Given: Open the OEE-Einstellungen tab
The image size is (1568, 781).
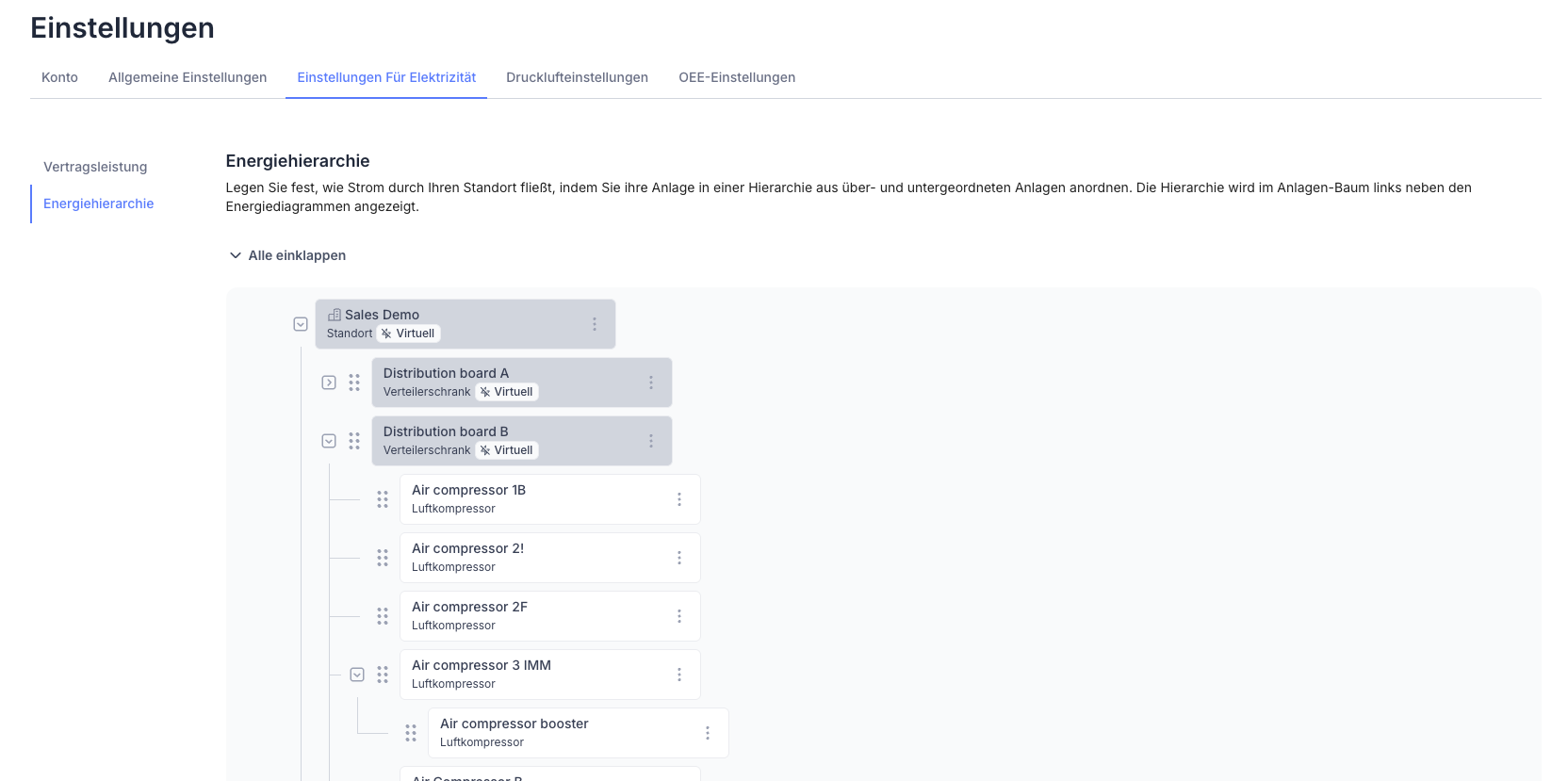Looking at the screenshot, I should click(x=736, y=77).
